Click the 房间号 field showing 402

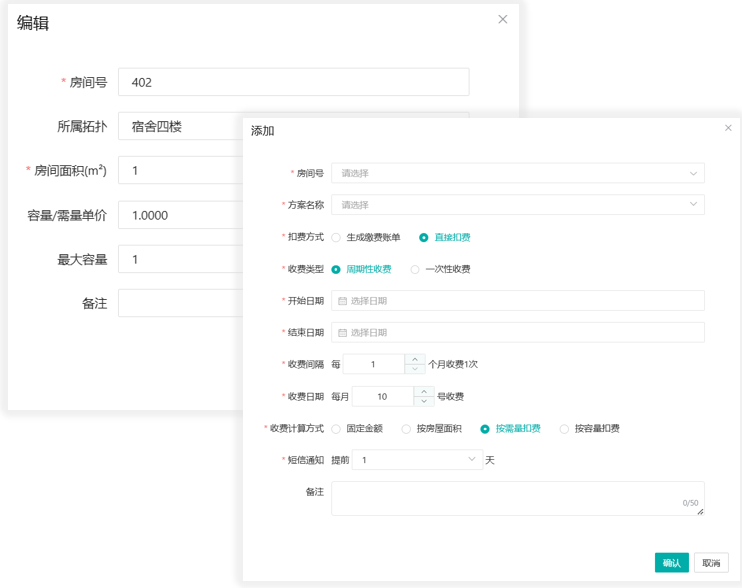pyautogui.click(x=293, y=82)
